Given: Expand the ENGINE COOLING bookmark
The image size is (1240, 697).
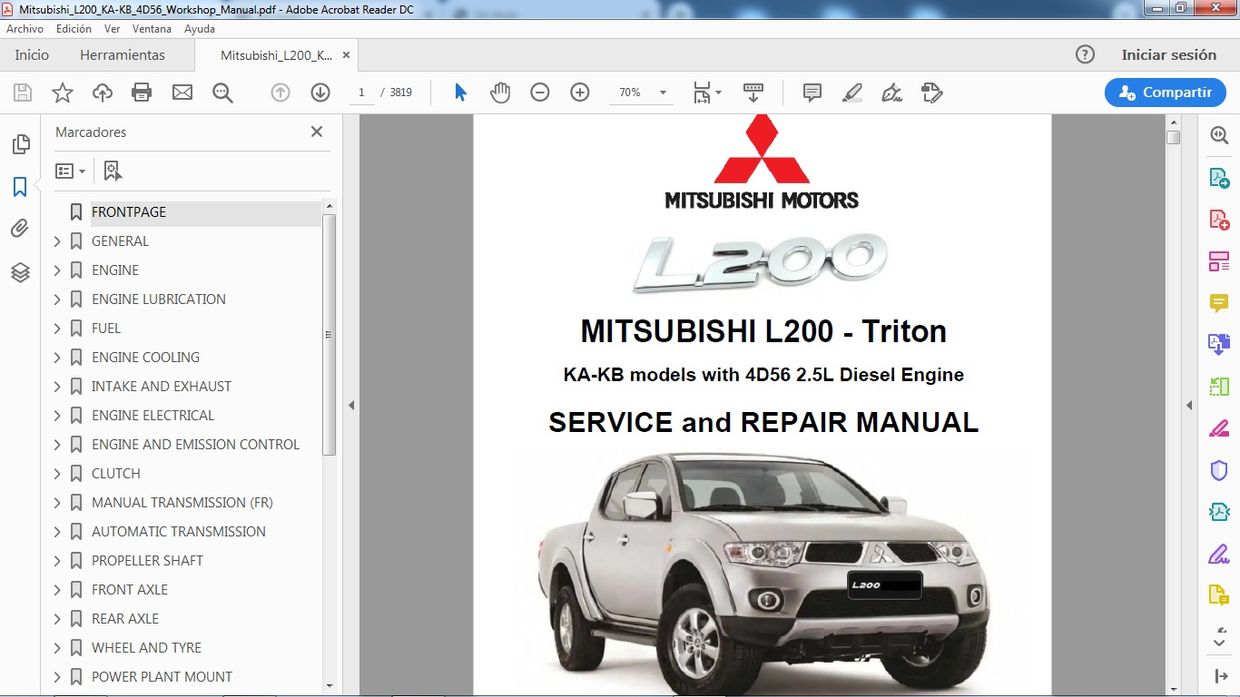Looking at the screenshot, I should (x=57, y=357).
